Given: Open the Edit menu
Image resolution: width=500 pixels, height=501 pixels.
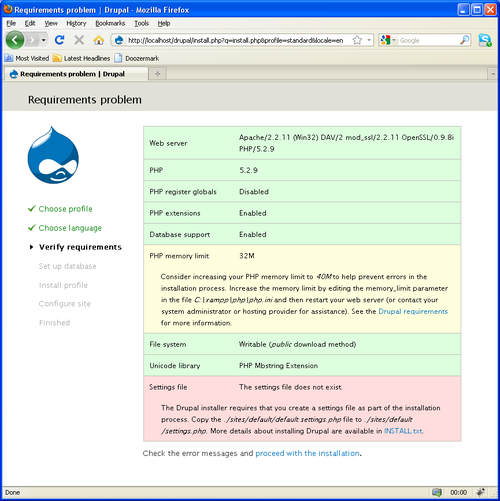Looking at the screenshot, I should [30, 23].
